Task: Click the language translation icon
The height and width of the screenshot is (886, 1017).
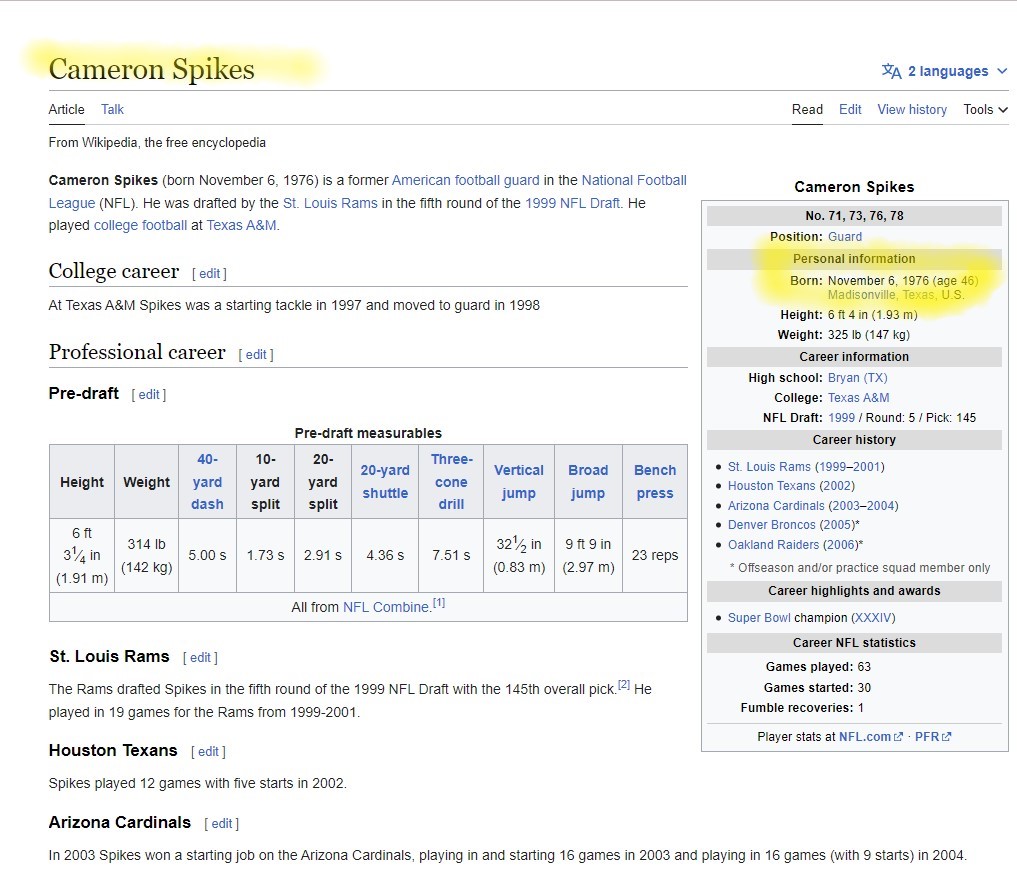Action: click(891, 71)
